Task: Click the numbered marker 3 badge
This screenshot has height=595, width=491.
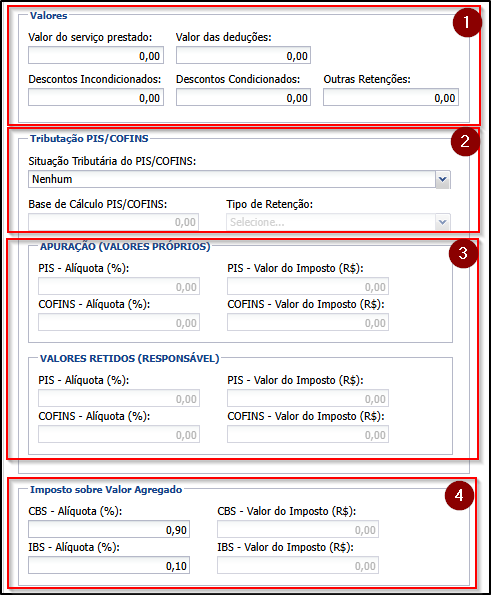Action: 463,253
